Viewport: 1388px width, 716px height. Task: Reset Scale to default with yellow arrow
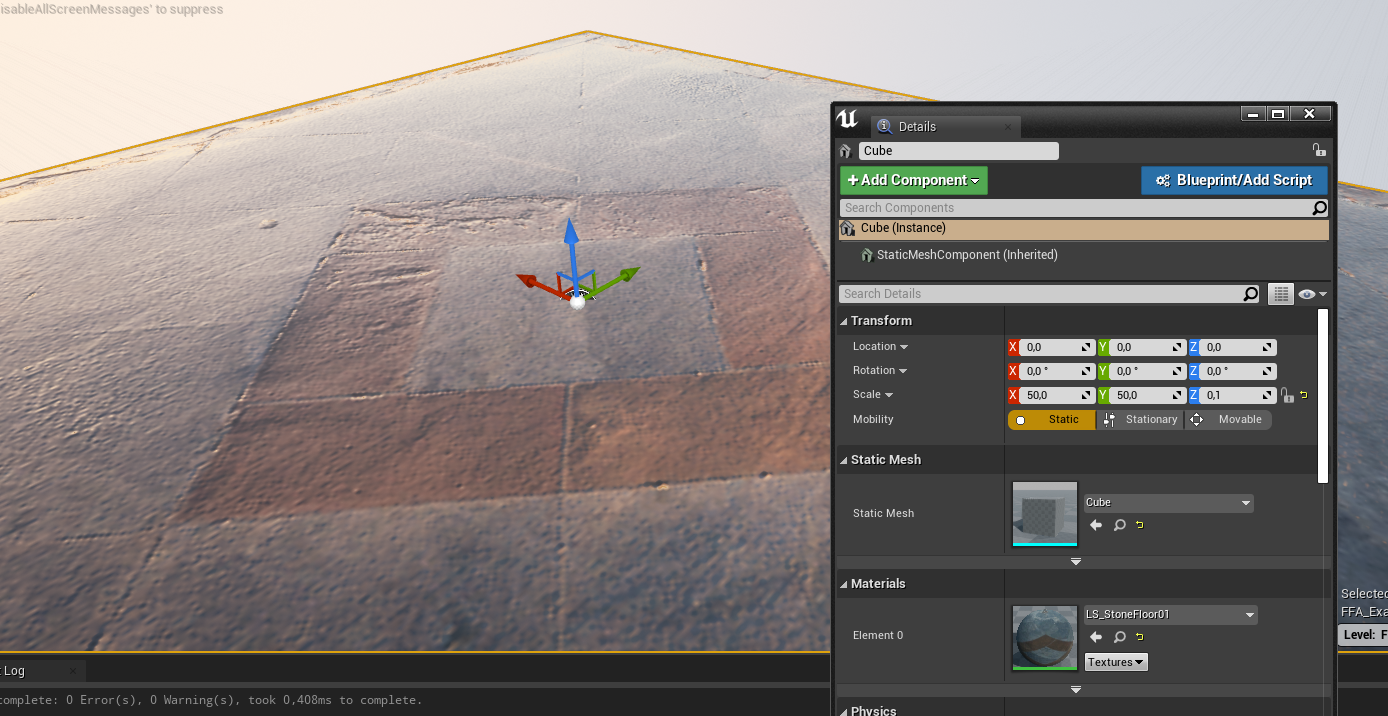coord(1303,396)
